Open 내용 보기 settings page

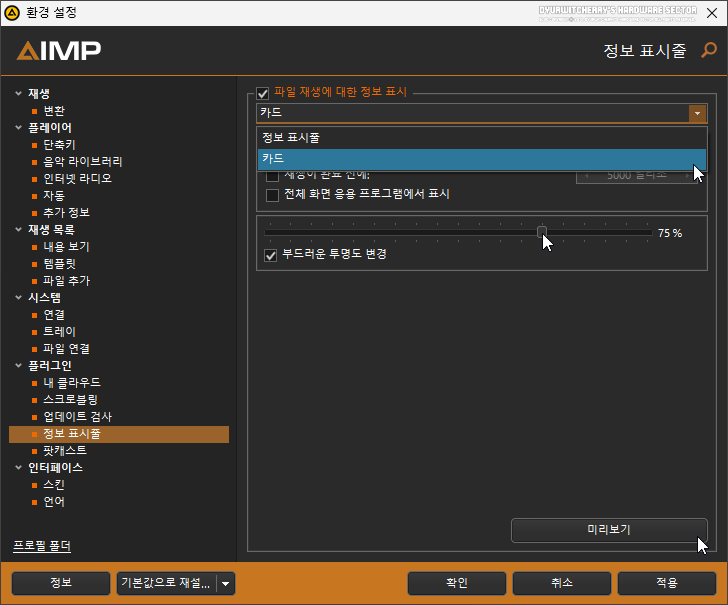[66, 247]
